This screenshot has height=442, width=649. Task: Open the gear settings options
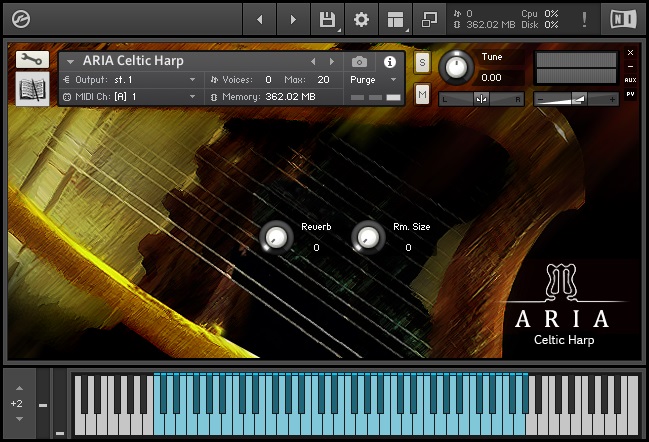361,19
